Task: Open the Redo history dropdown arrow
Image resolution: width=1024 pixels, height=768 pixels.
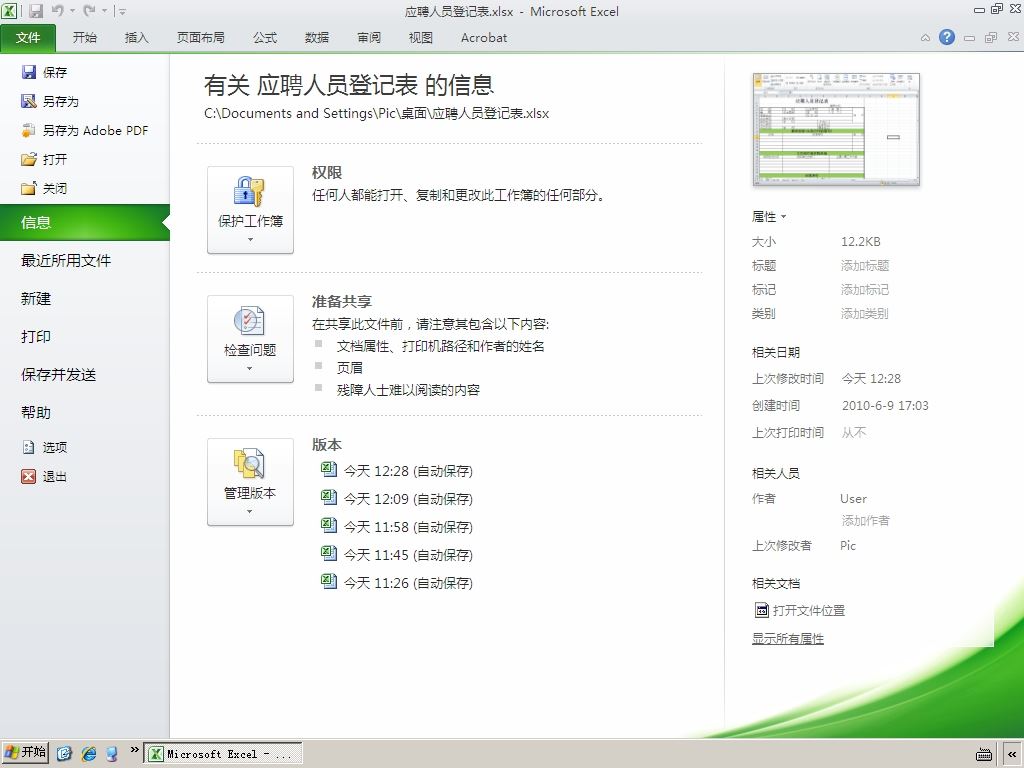Action: pyautogui.click(x=104, y=11)
